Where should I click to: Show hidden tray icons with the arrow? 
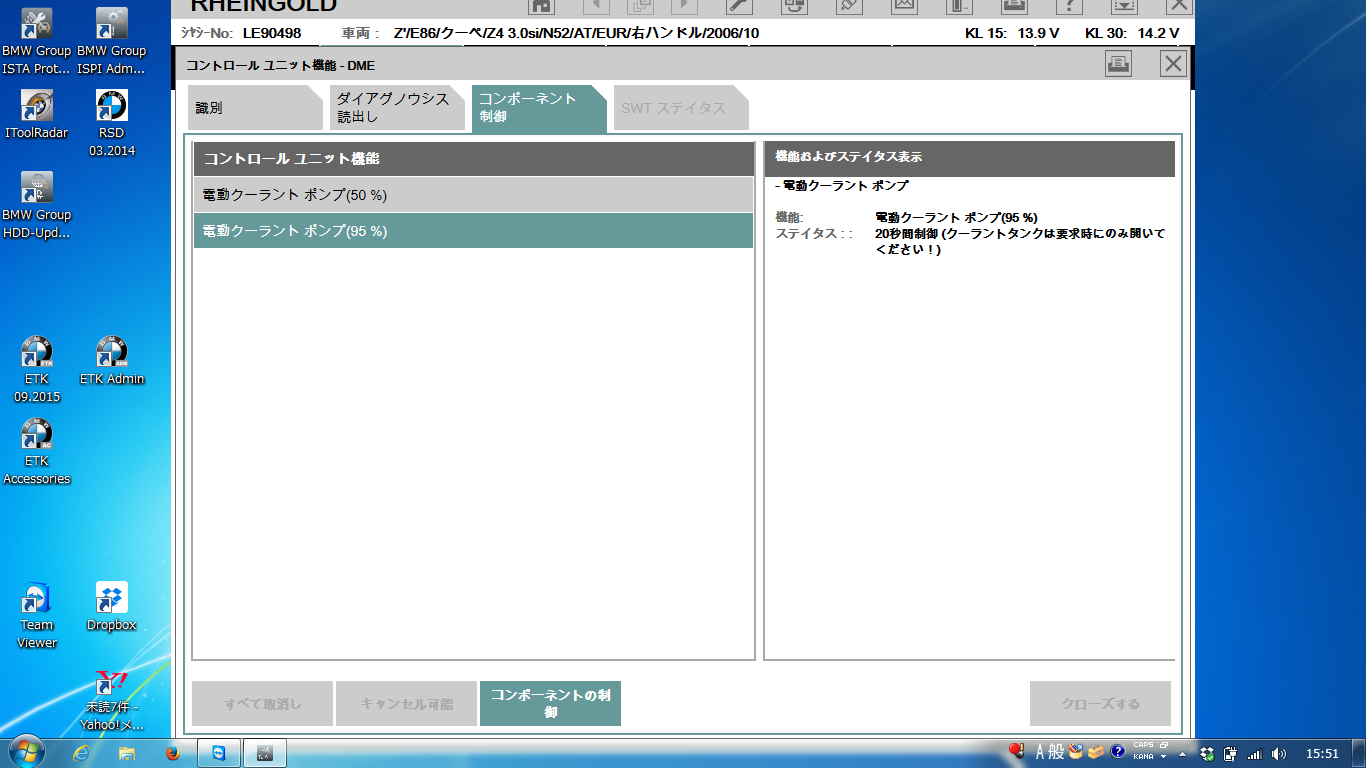(x=1183, y=754)
